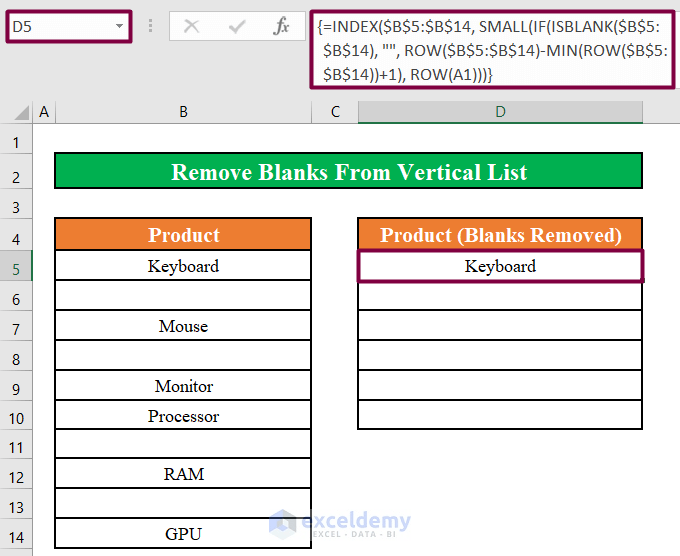
Task: Click the formula bar grip dots handle
Action: pos(150,26)
